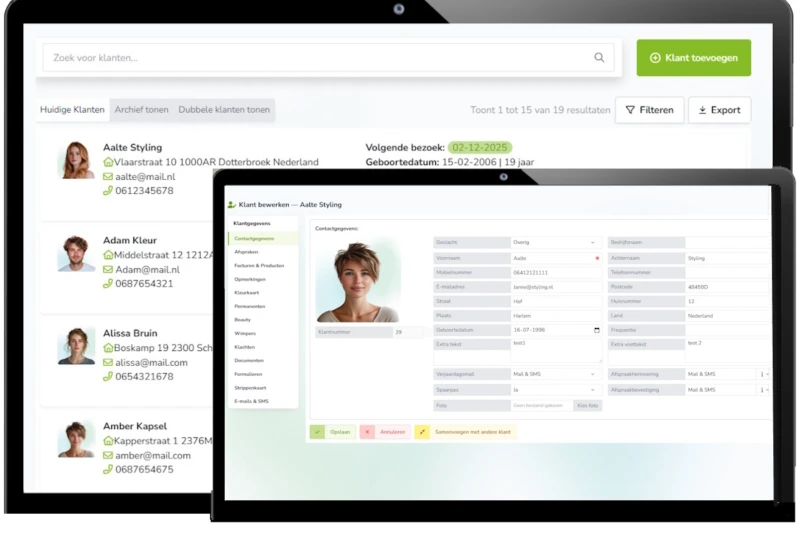Click Aalte Styling's avatar in customer list
This screenshot has height=533, width=800.
point(77,160)
